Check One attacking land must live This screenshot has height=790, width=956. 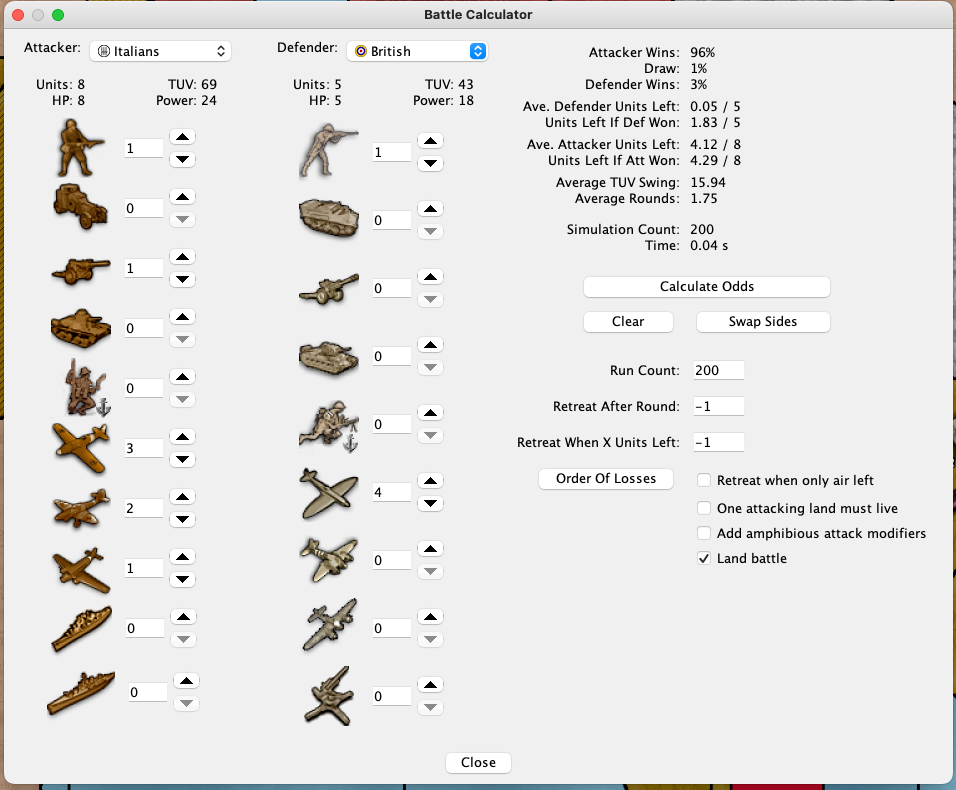[x=704, y=508]
